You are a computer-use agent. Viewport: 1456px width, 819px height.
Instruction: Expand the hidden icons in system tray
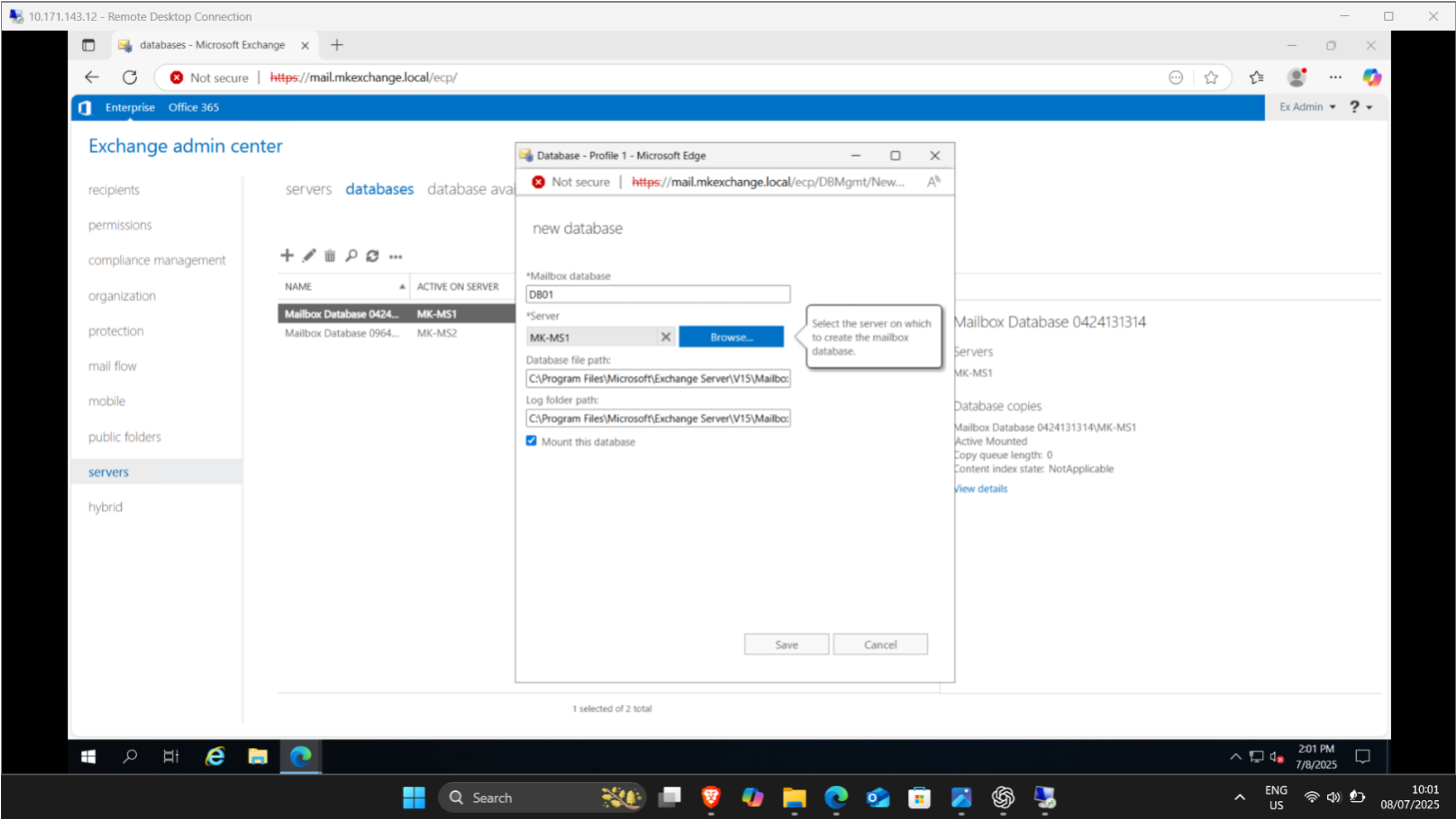(1237, 757)
